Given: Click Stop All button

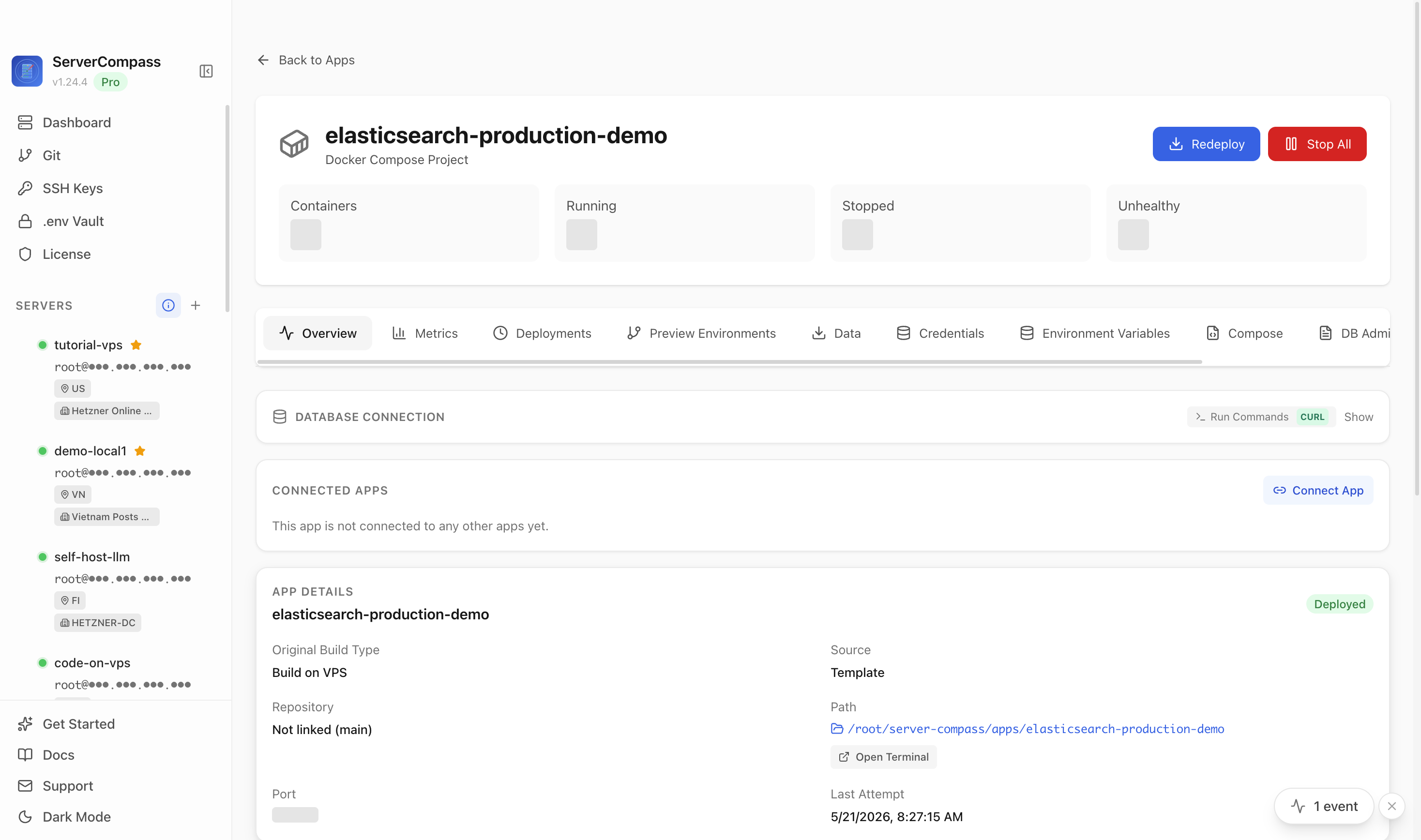Looking at the screenshot, I should coord(1317,144).
